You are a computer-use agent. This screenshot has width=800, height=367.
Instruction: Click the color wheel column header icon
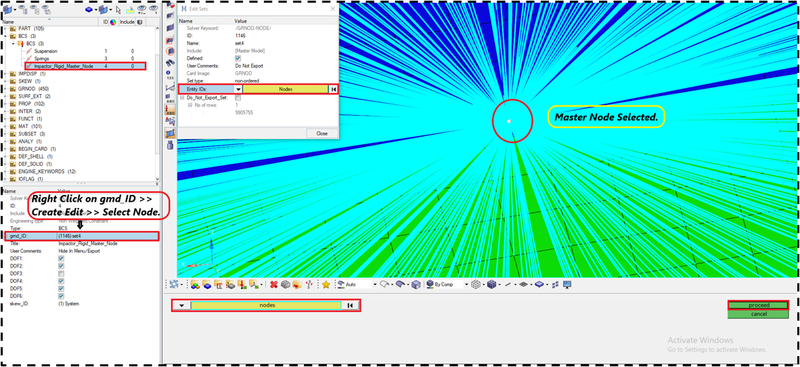point(113,22)
